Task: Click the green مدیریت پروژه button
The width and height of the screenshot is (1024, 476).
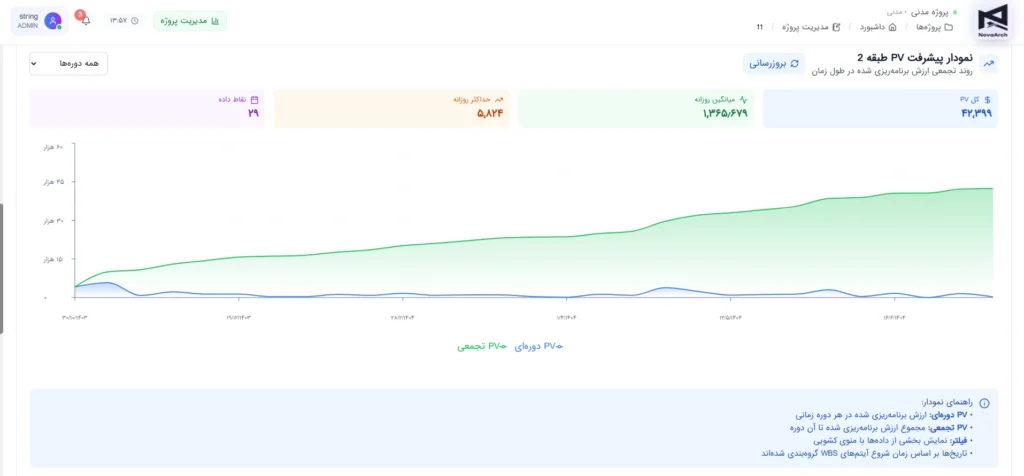Action: tap(190, 20)
